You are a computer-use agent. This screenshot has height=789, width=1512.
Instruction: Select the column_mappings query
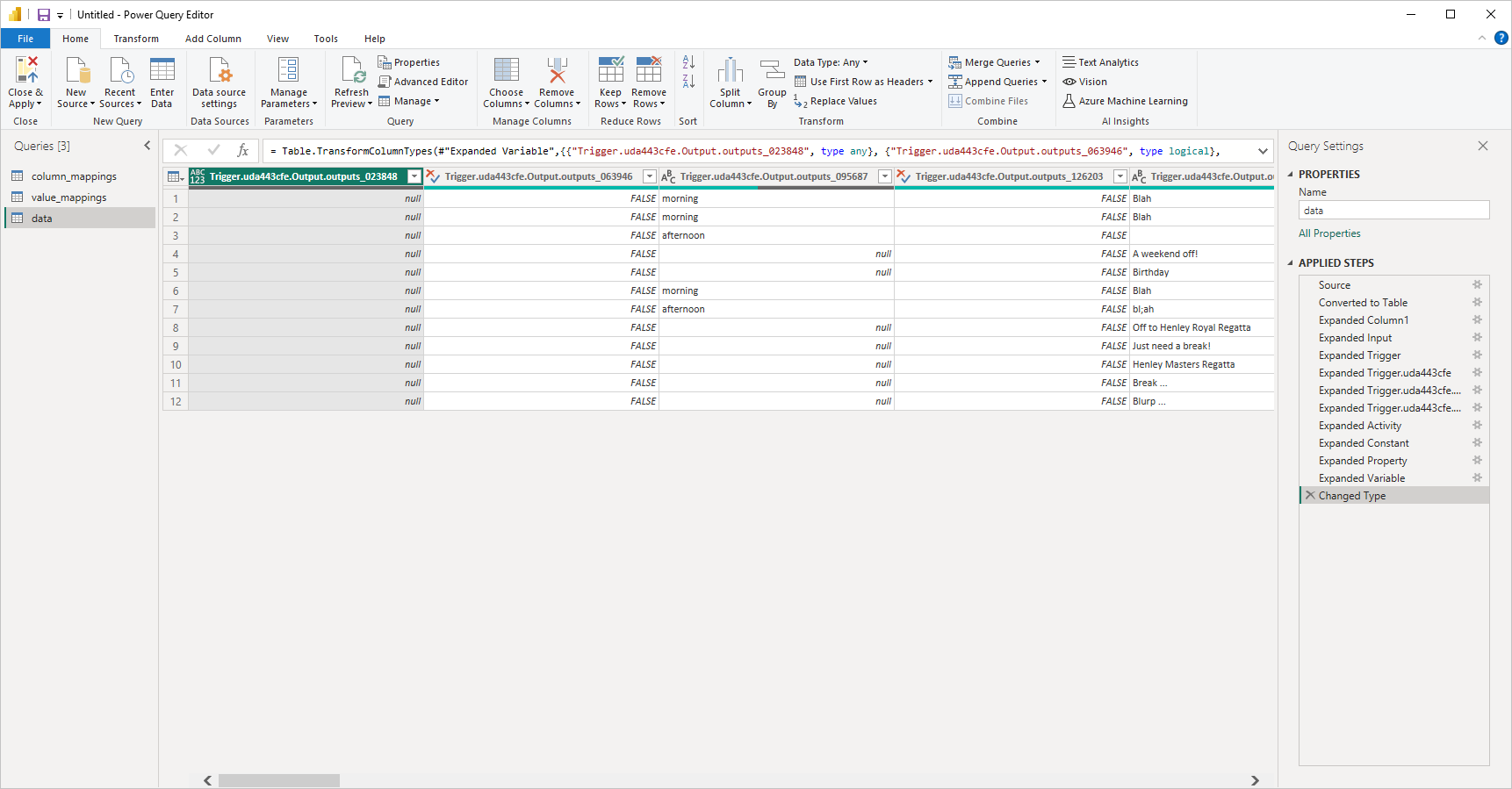(x=81, y=176)
